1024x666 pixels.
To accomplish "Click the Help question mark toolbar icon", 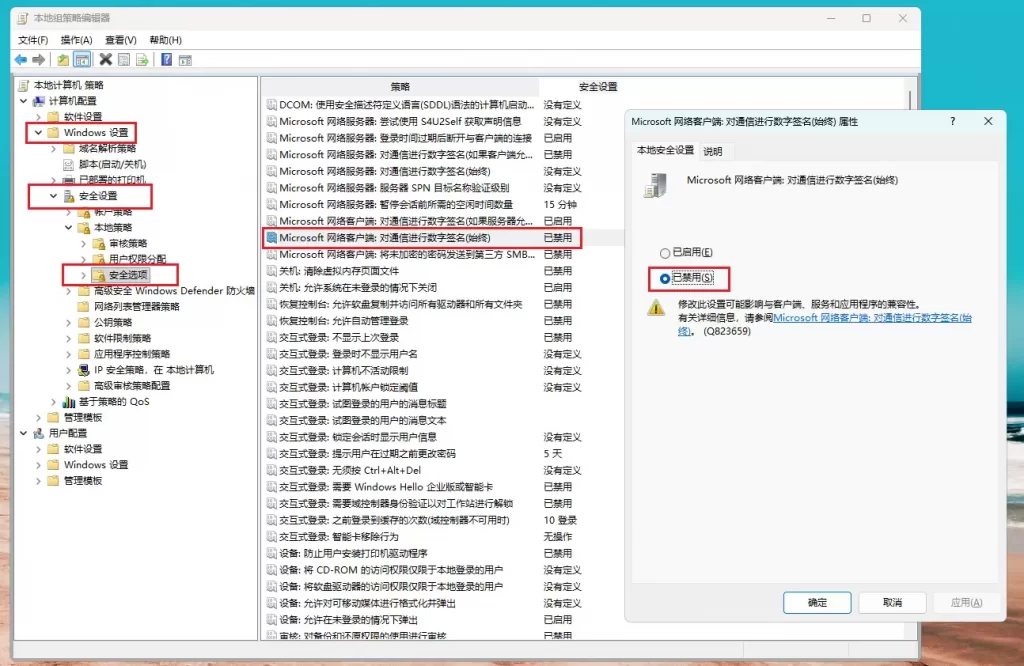I will (167, 60).
